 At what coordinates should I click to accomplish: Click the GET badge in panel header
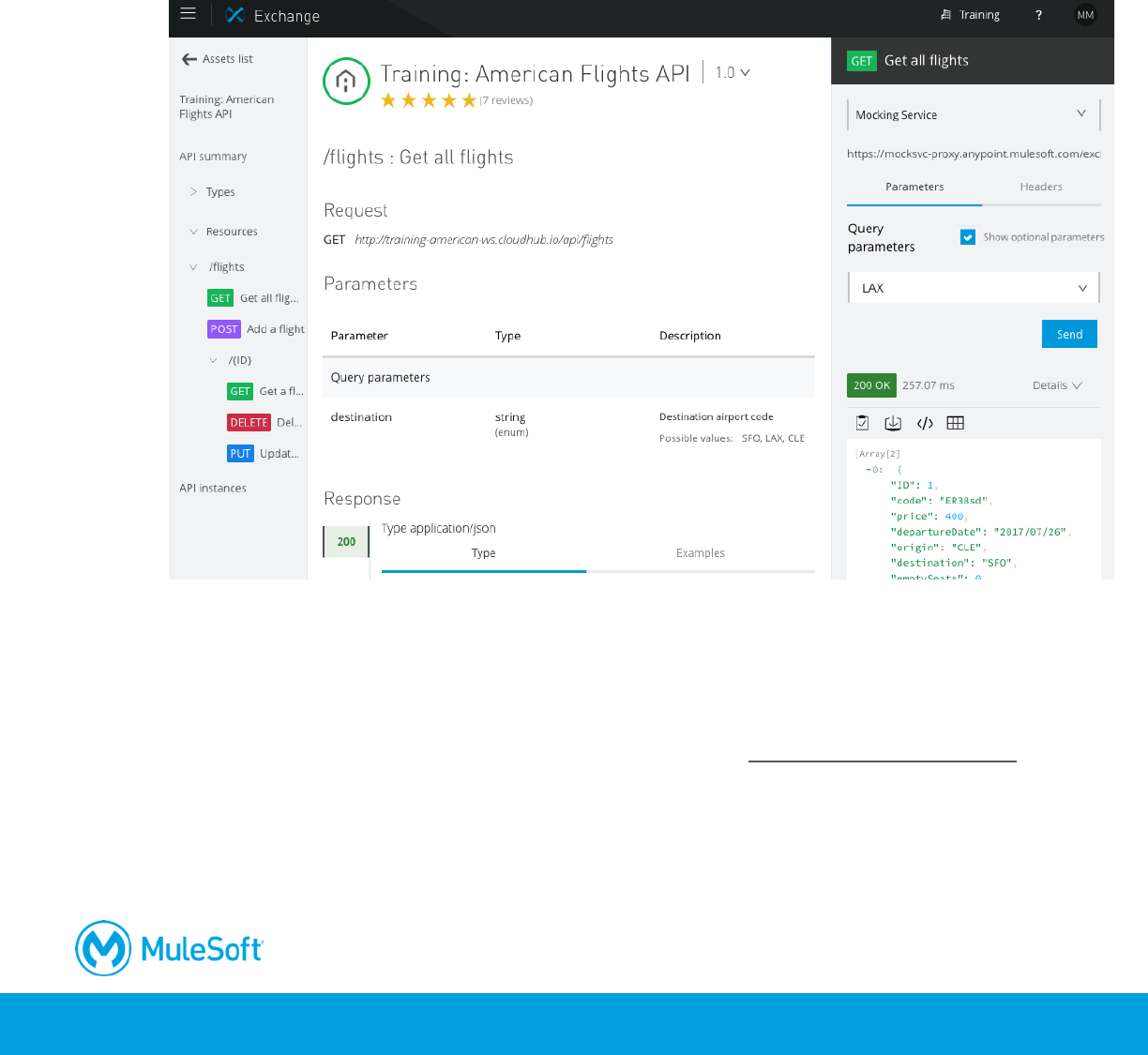coord(862,61)
